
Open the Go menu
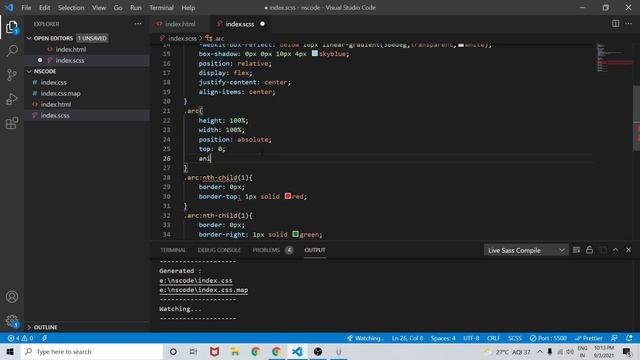click(x=118, y=8)
